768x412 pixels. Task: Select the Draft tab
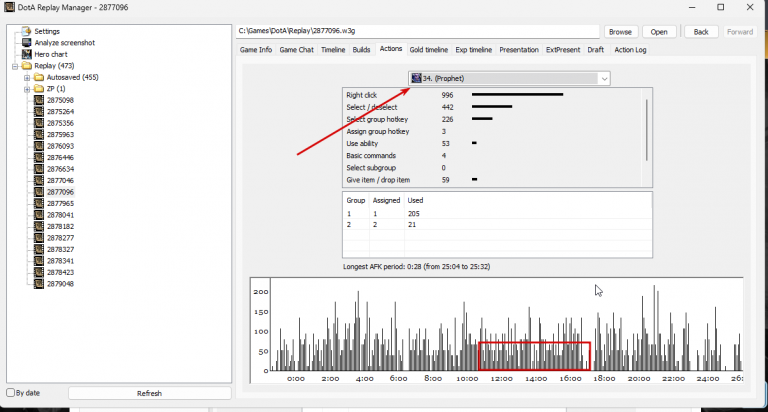pyautogui.click(x=596, y=49)
